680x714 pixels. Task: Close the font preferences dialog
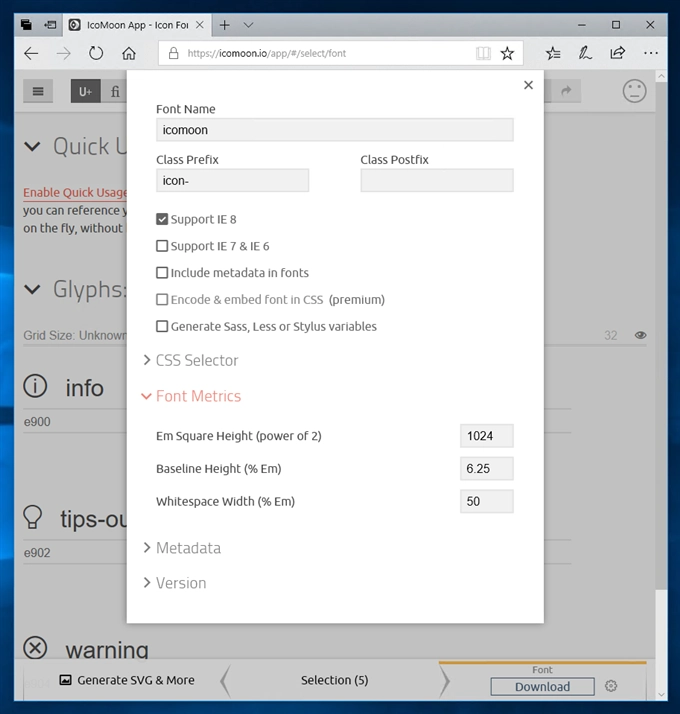pos(528,85)
